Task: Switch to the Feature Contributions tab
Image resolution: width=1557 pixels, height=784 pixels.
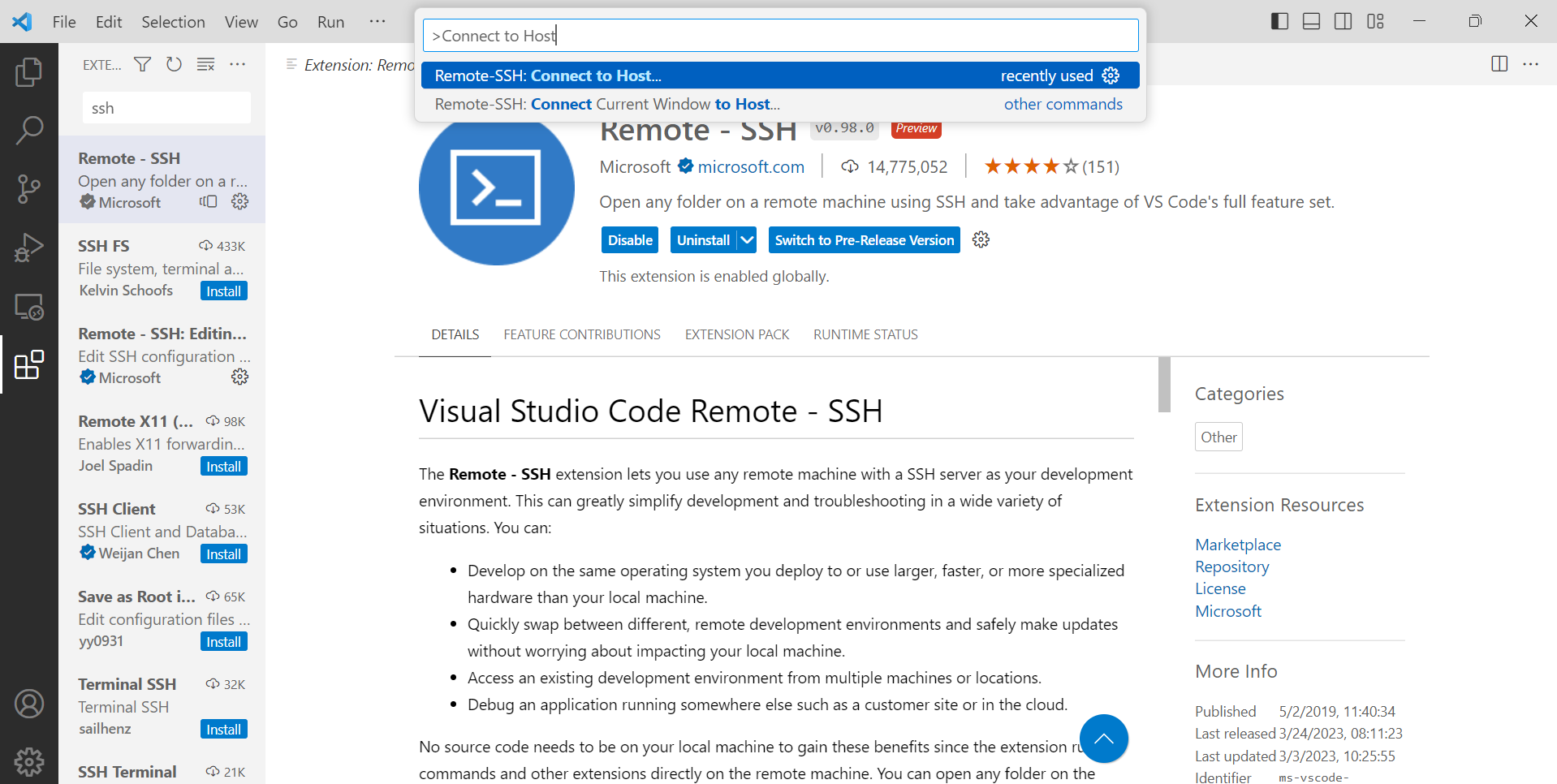Action: point(582,334)
